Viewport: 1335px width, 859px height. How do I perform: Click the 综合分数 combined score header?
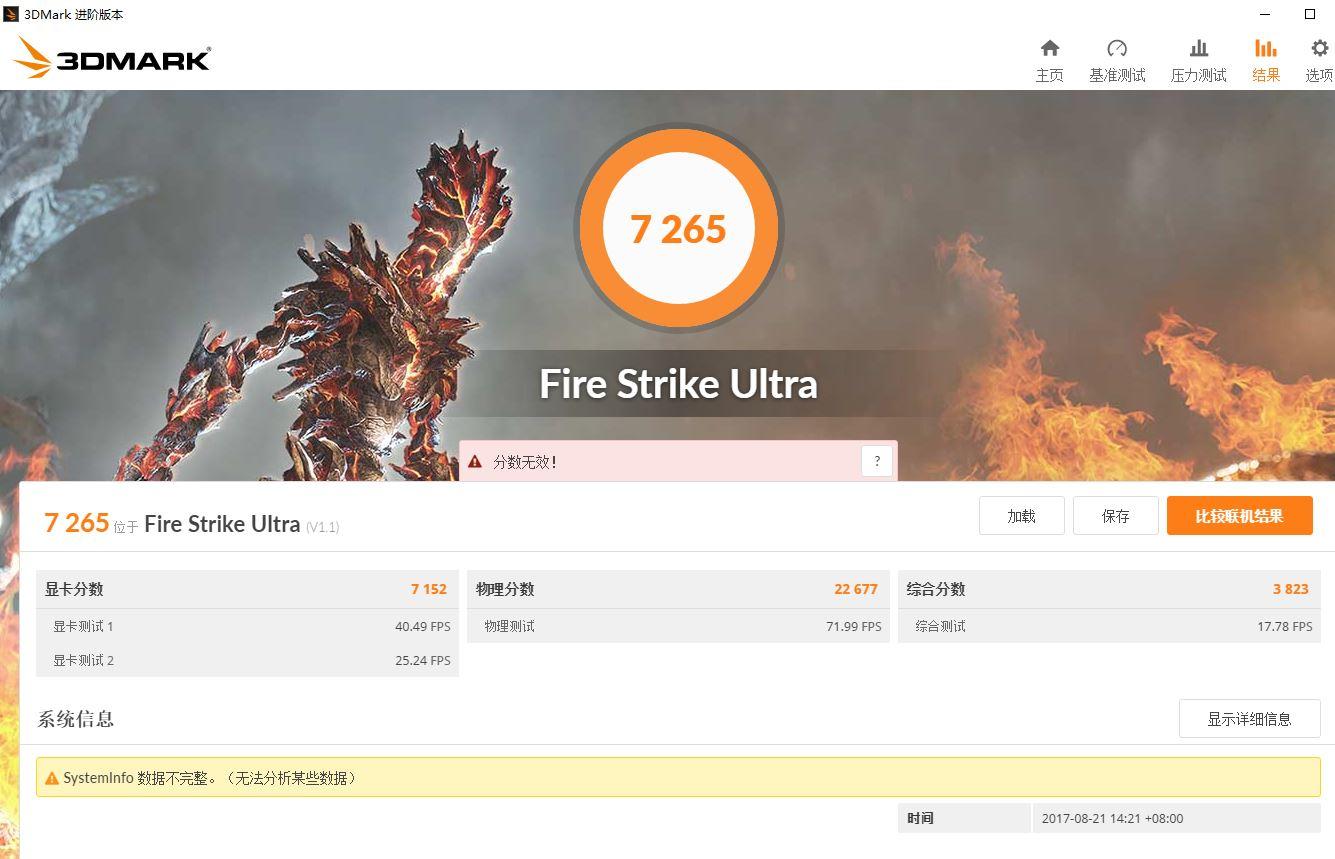[936, 589]
